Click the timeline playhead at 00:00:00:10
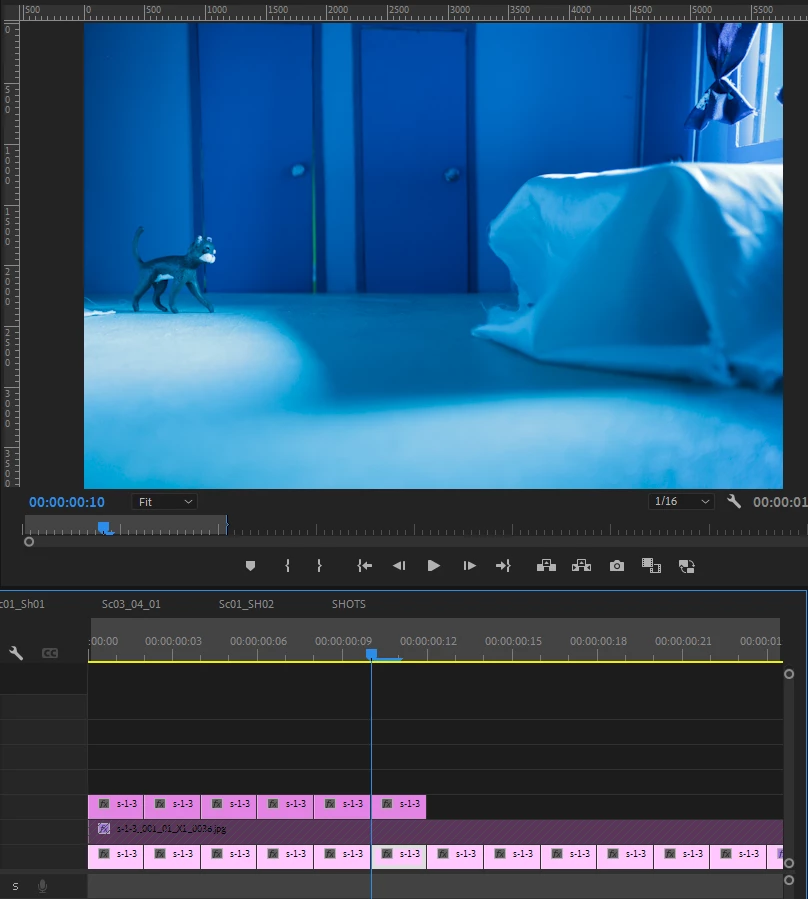The height and width of the screenshot is (899, 808). (372, 654)
